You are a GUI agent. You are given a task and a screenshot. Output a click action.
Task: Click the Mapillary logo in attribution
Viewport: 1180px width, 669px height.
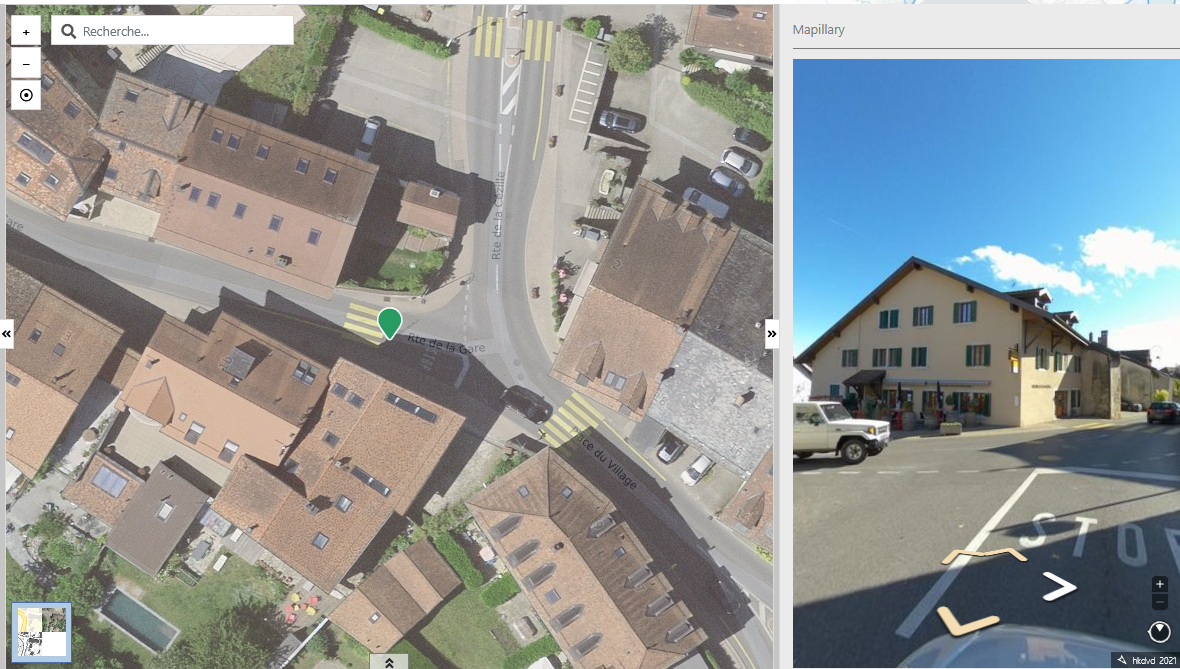[x=1121, y=660]
